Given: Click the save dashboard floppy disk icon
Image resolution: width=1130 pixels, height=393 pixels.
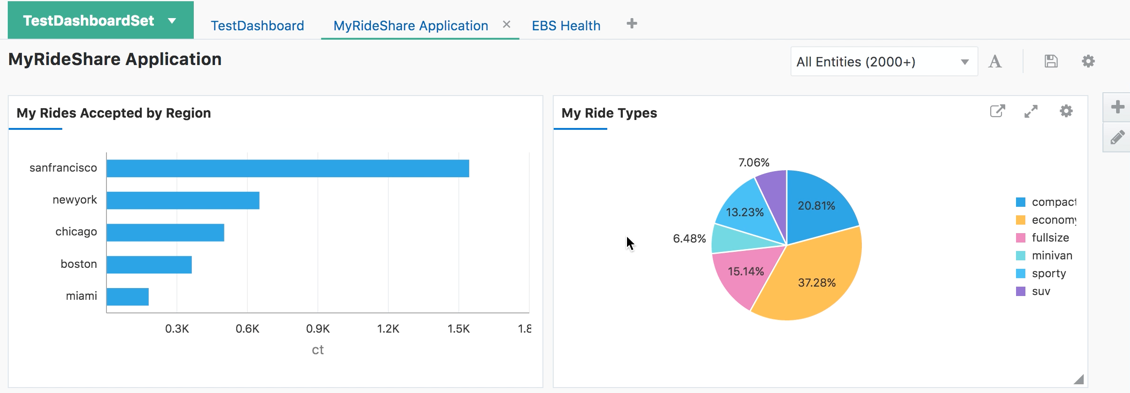Looking at the screenshot, I should point(1051,61).
